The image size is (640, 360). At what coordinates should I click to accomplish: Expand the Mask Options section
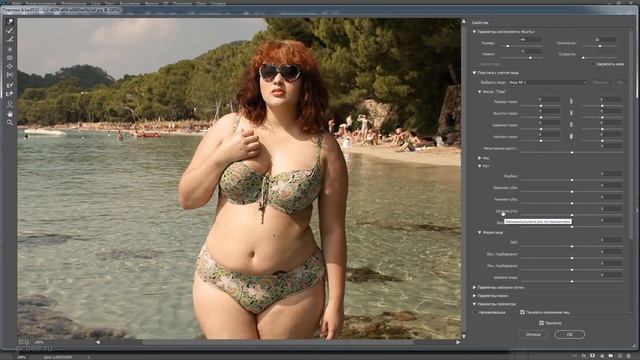pyautogui.click(x=475, y=296)
